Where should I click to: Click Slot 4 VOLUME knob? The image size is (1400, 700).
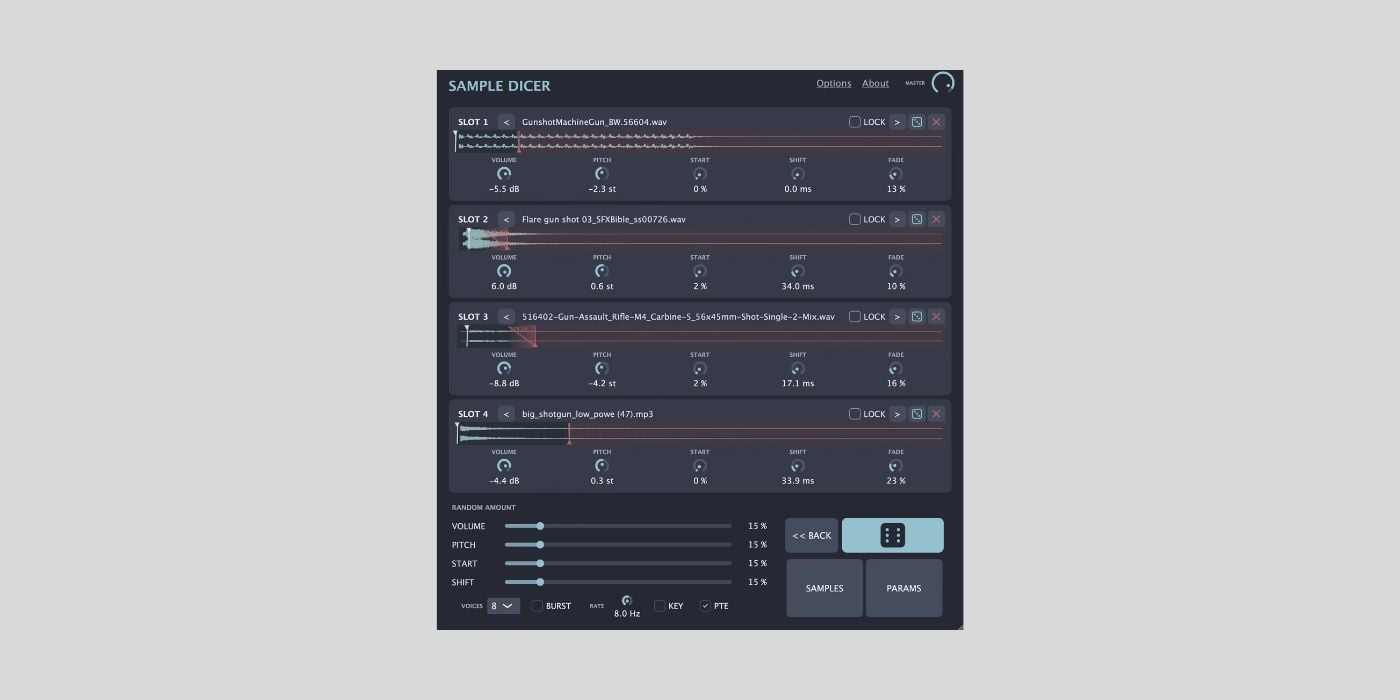tap(504, 466)
